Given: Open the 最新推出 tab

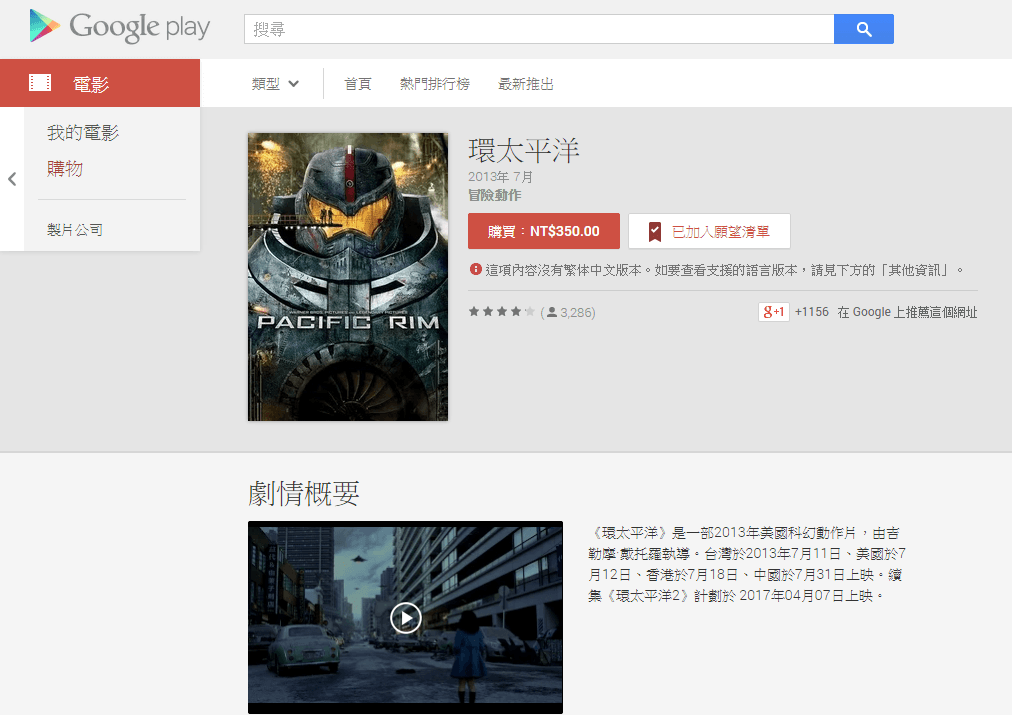Looking at the screenshot, I should (525, 84).
